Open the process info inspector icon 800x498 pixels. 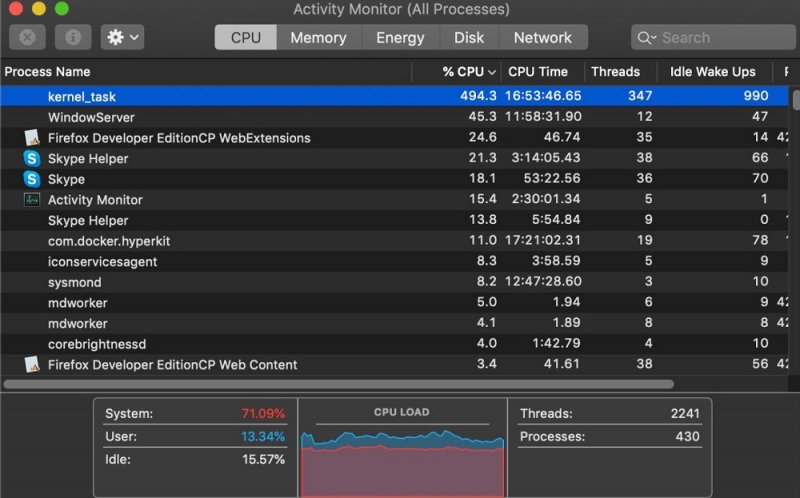point(73,37)
